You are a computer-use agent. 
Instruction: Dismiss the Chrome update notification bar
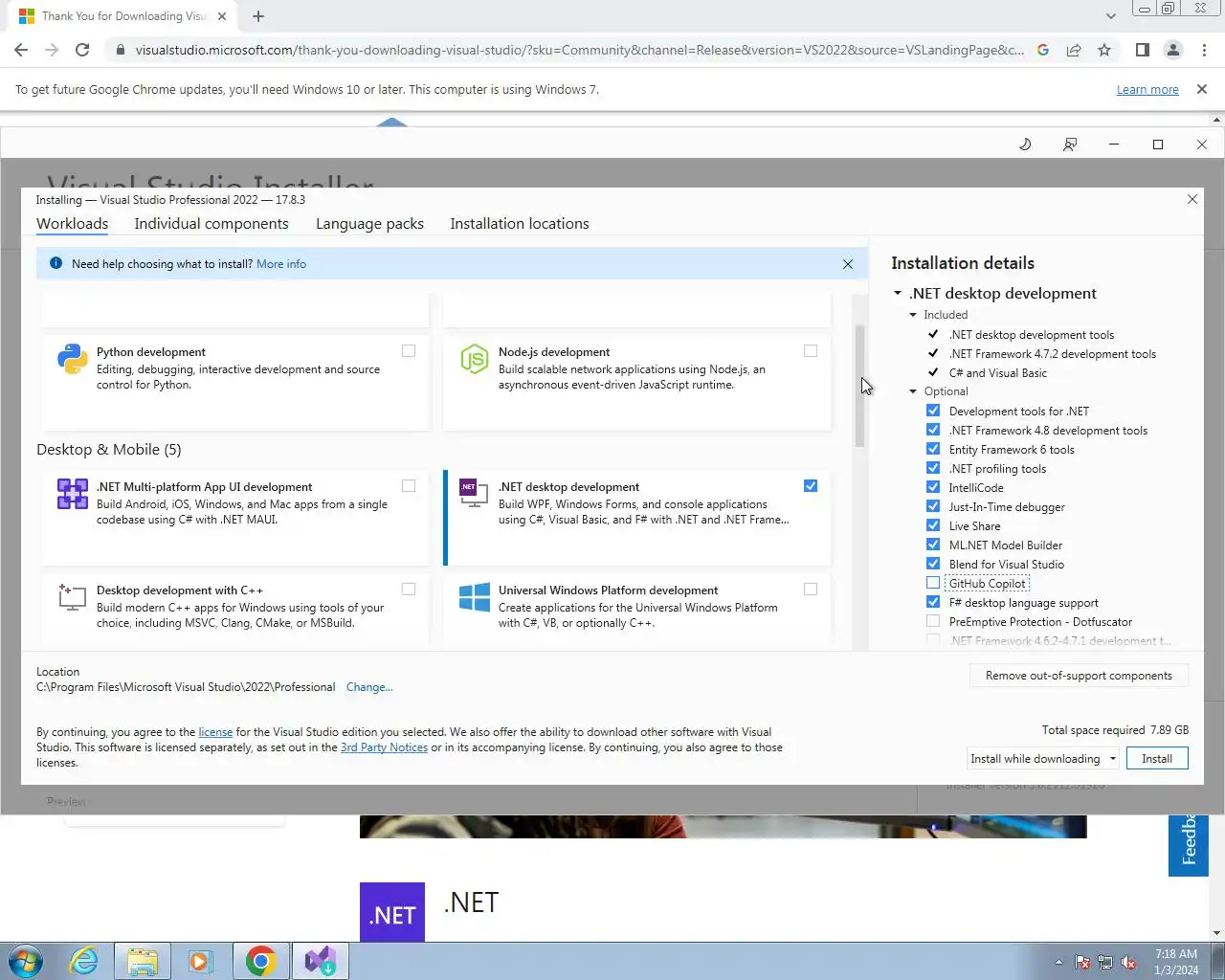pyautogui.click(x=1202, y=89)
